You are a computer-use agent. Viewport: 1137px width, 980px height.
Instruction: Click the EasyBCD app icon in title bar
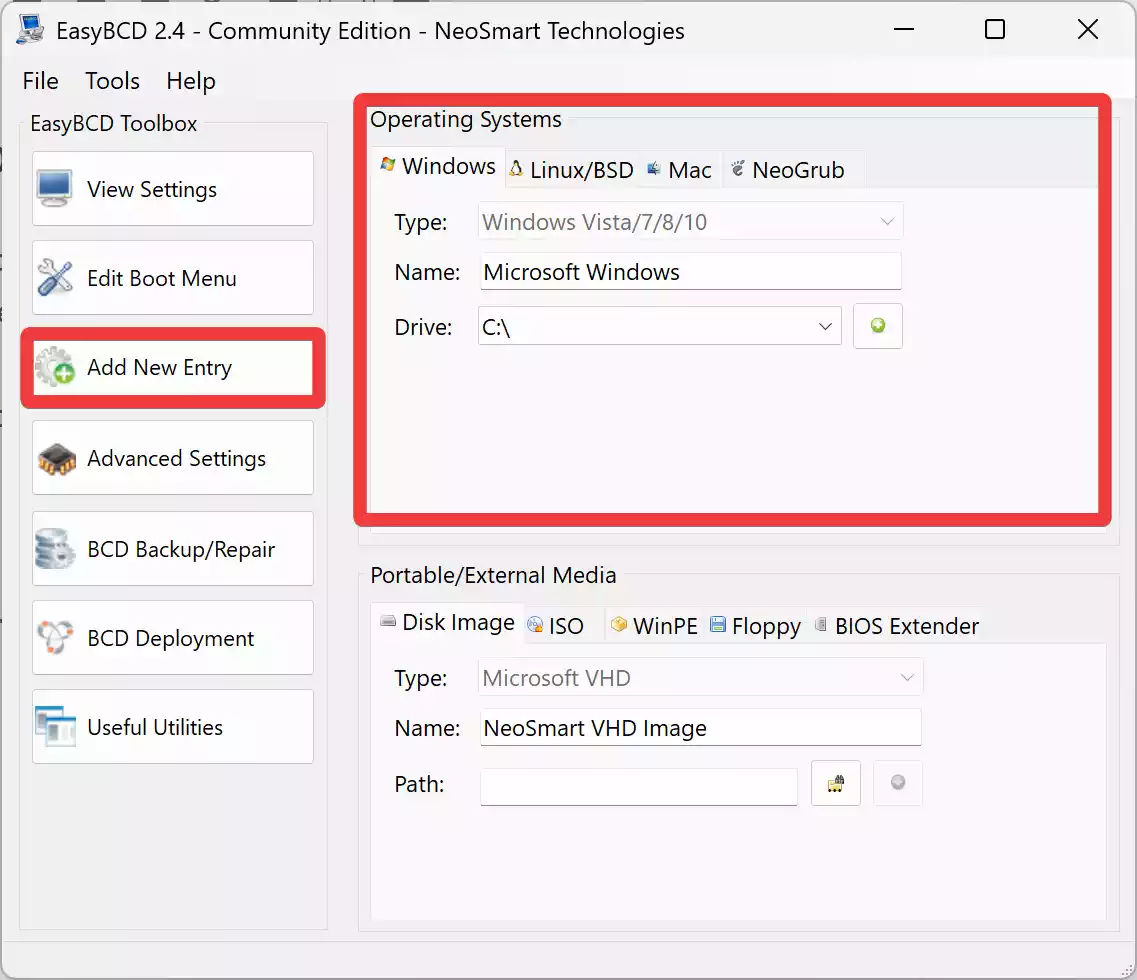point(31,30)
